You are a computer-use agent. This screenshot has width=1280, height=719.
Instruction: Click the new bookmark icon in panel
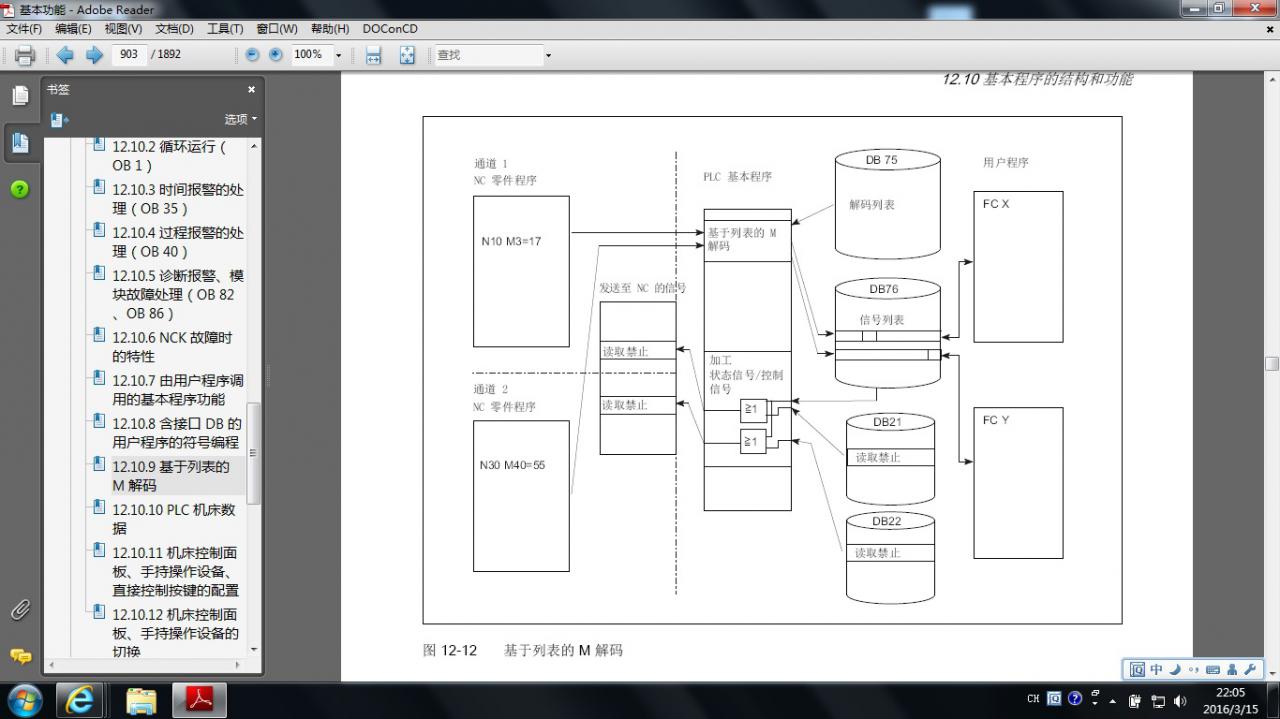tap(59, 119)
